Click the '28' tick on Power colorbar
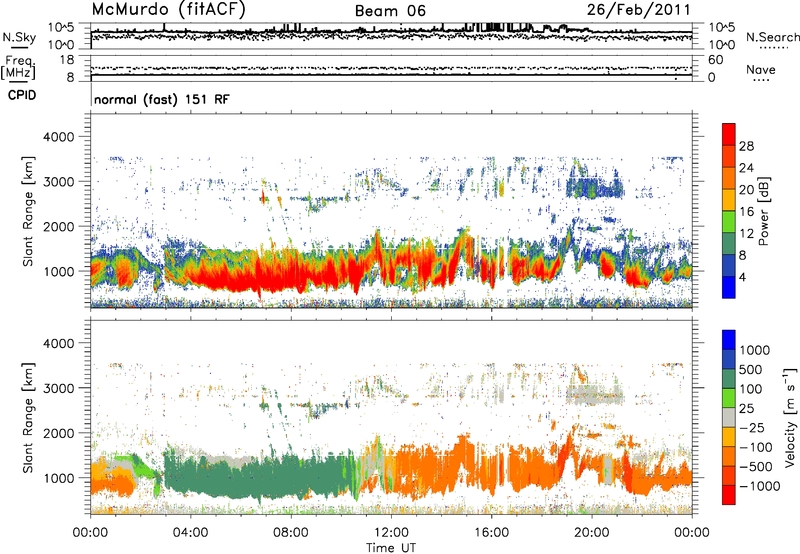Viewport: 800px width, 554px height. (x=746, y=146)
